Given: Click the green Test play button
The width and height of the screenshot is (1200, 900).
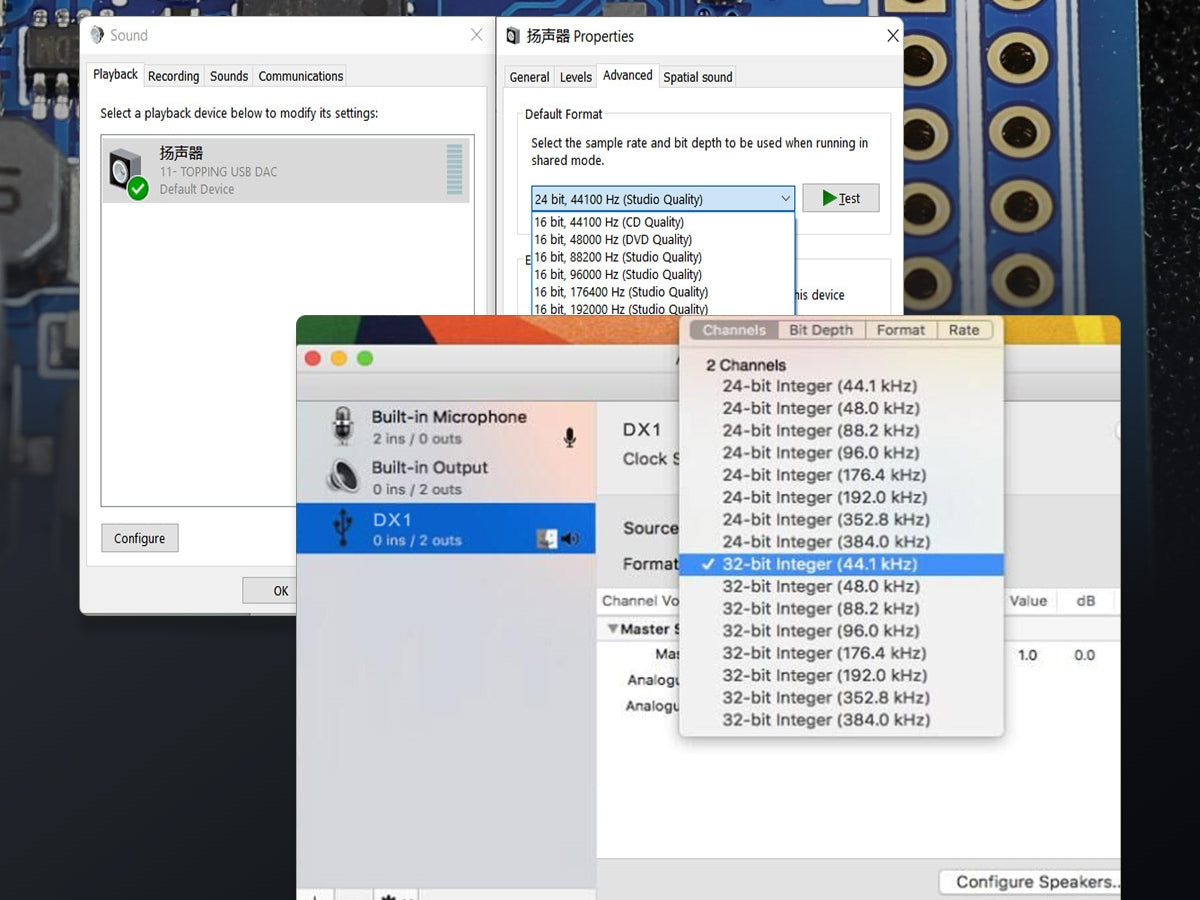Looking at the screenshot, I should click(840, 198).
